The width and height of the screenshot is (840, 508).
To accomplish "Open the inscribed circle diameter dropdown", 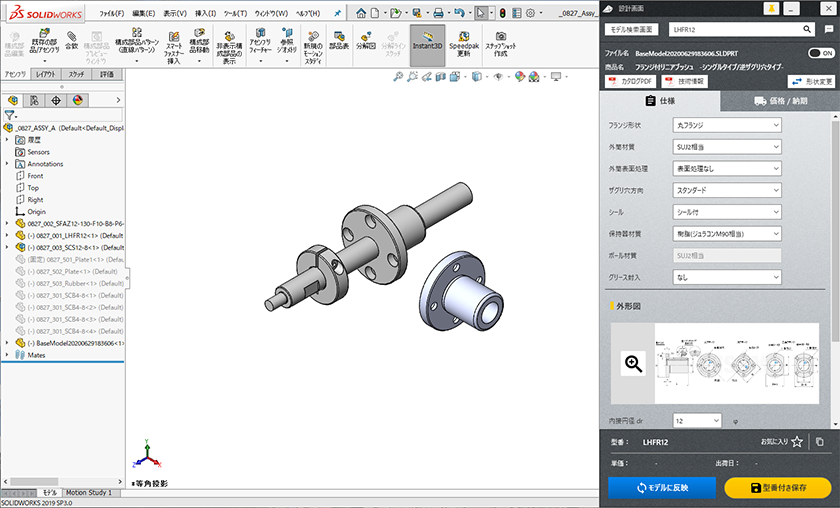I will coord(698,420).
